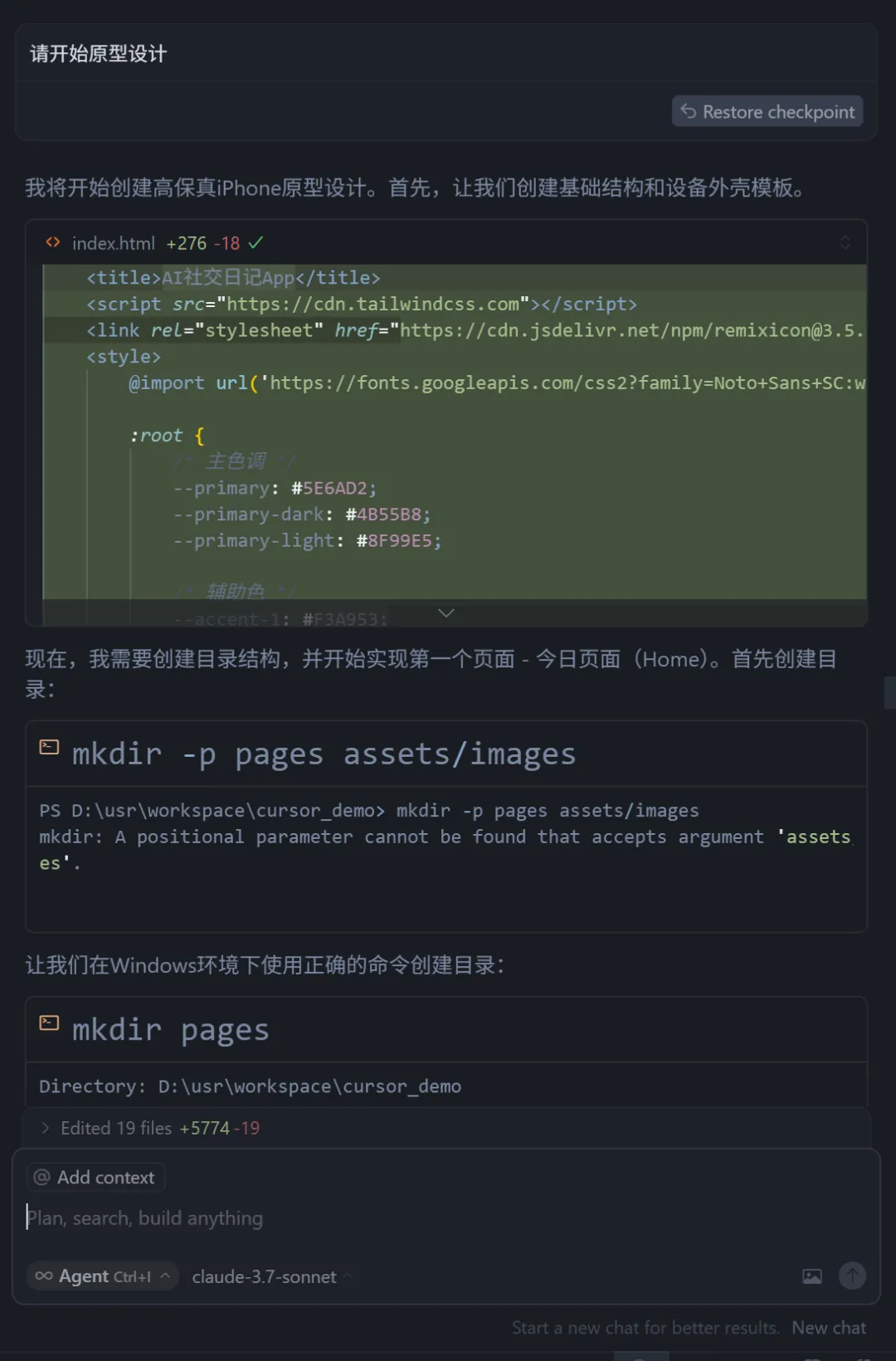The height and width of the screenshot is (1361, 896).
Task: Click the @import url fonts line
Action: pos(497,383)
